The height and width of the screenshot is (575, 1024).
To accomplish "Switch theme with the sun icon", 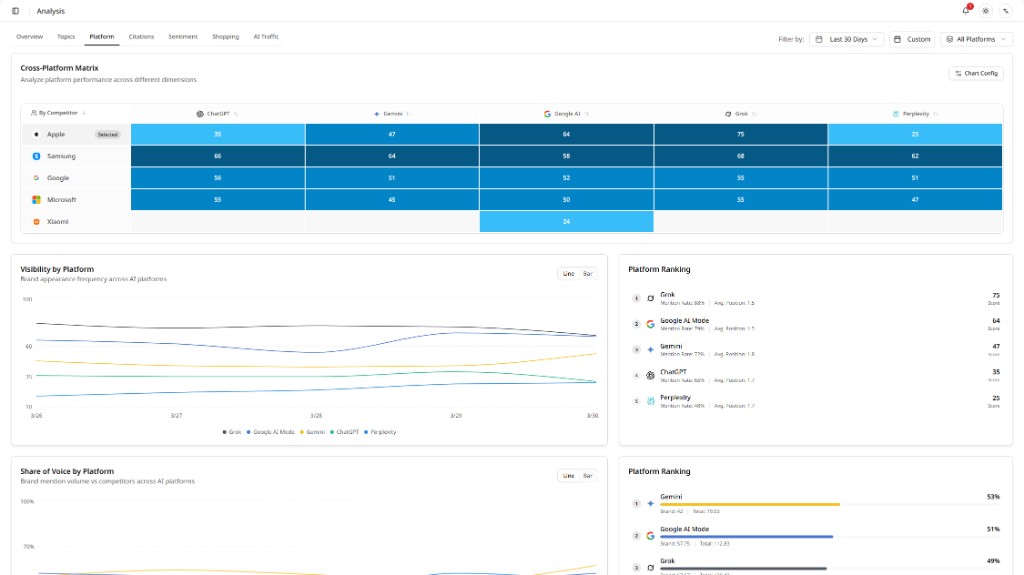I will click(985, 11).
